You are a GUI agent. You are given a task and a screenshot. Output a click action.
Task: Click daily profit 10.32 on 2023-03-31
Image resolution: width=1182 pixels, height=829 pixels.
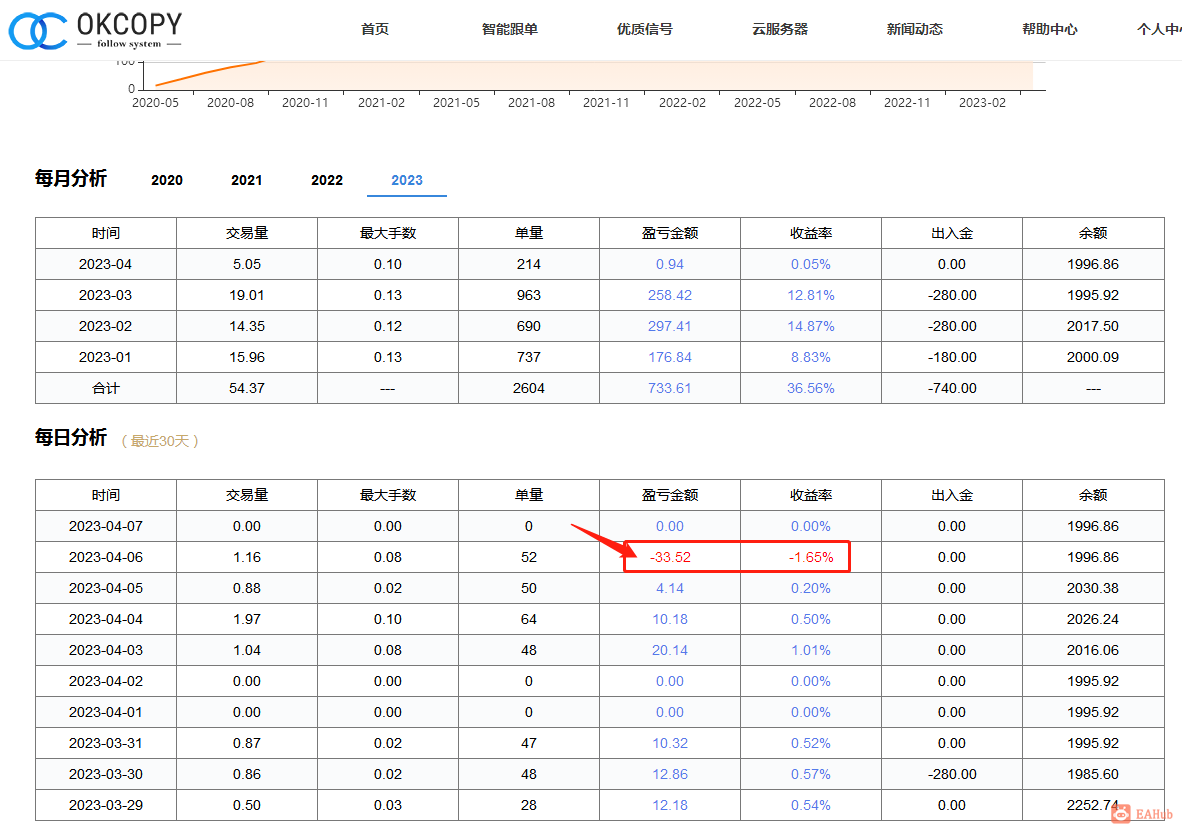tap(669, 742)
